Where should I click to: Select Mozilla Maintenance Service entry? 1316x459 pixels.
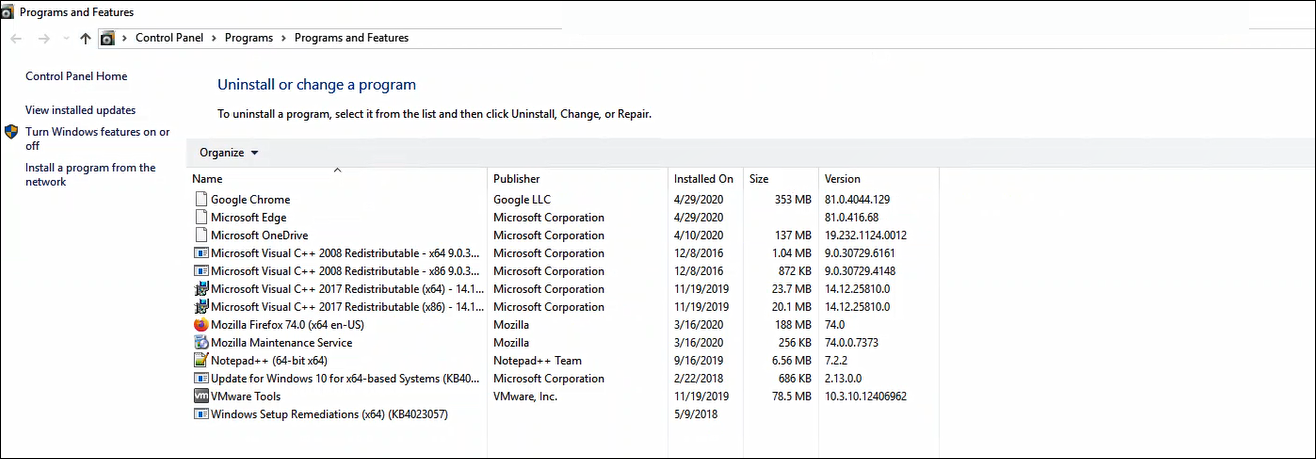(281, 343)
